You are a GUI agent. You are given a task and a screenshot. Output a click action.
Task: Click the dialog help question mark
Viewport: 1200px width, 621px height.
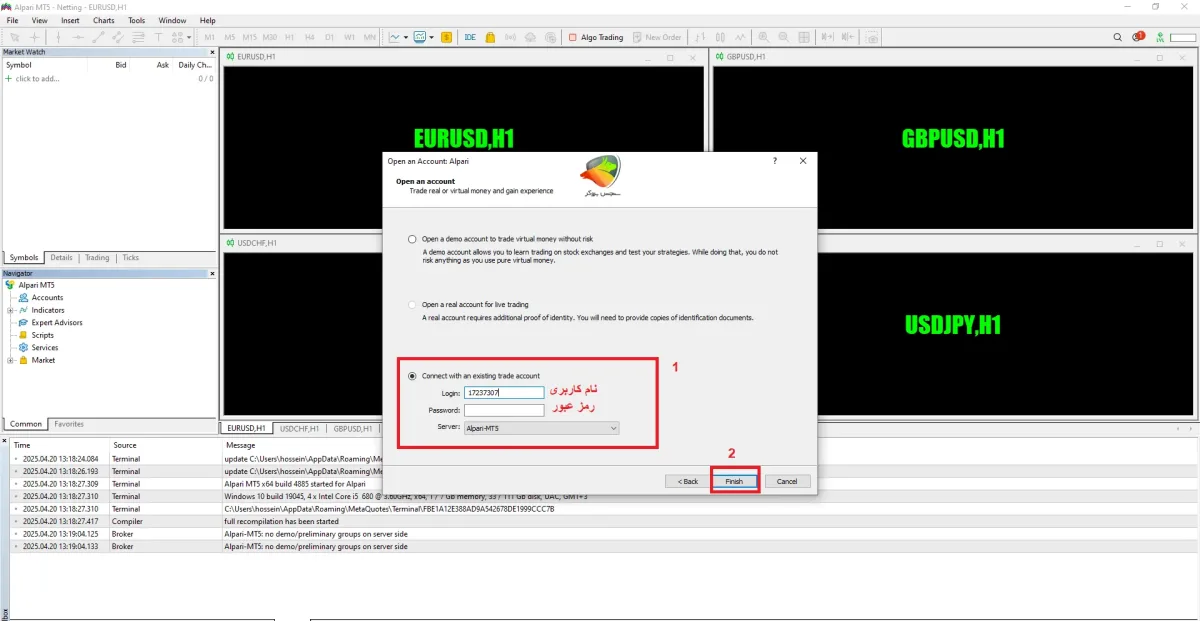pyautogui.click(x=775, y=160)
